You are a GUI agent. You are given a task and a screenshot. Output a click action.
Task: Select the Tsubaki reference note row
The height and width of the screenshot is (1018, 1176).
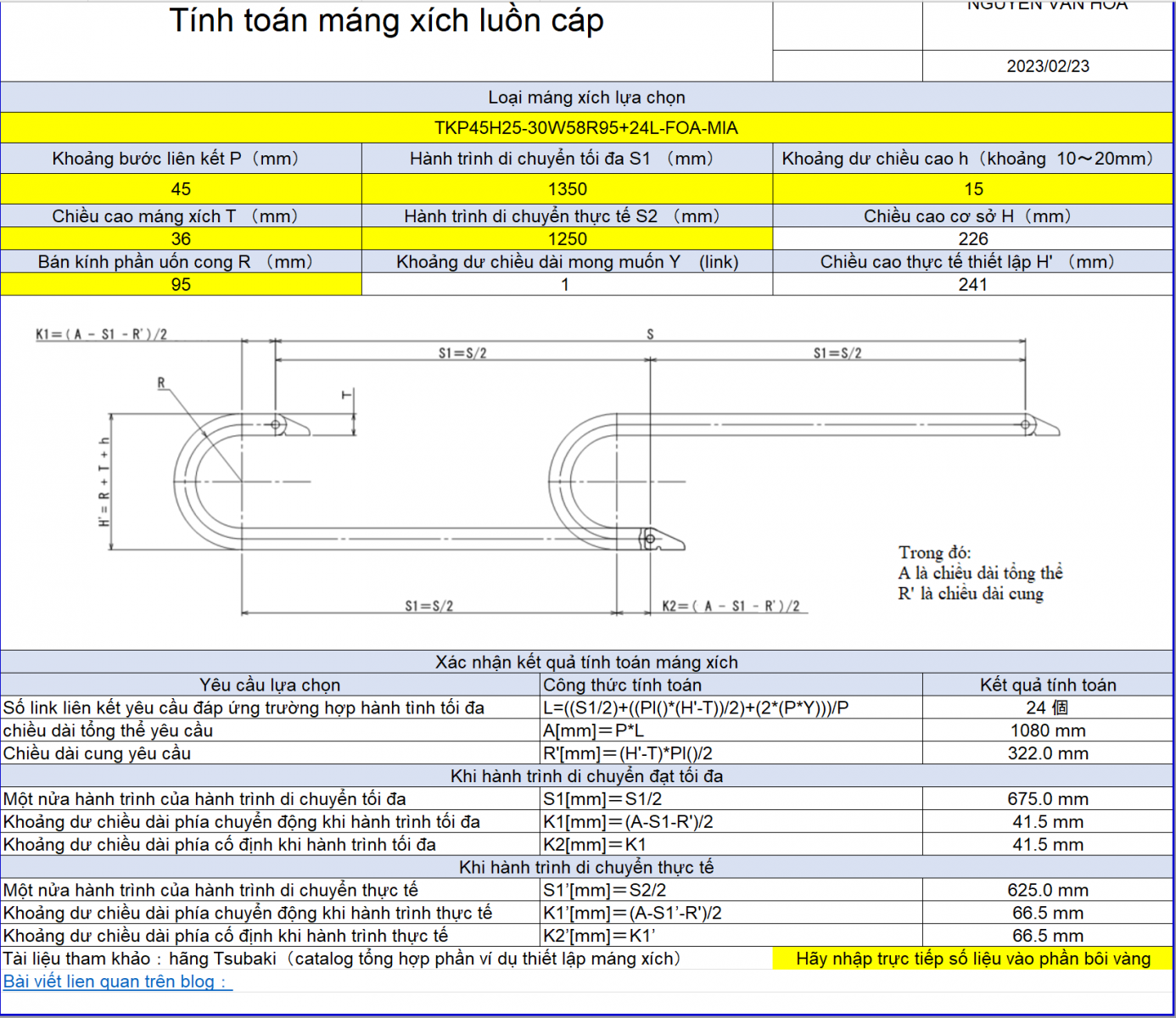[386, 959]
